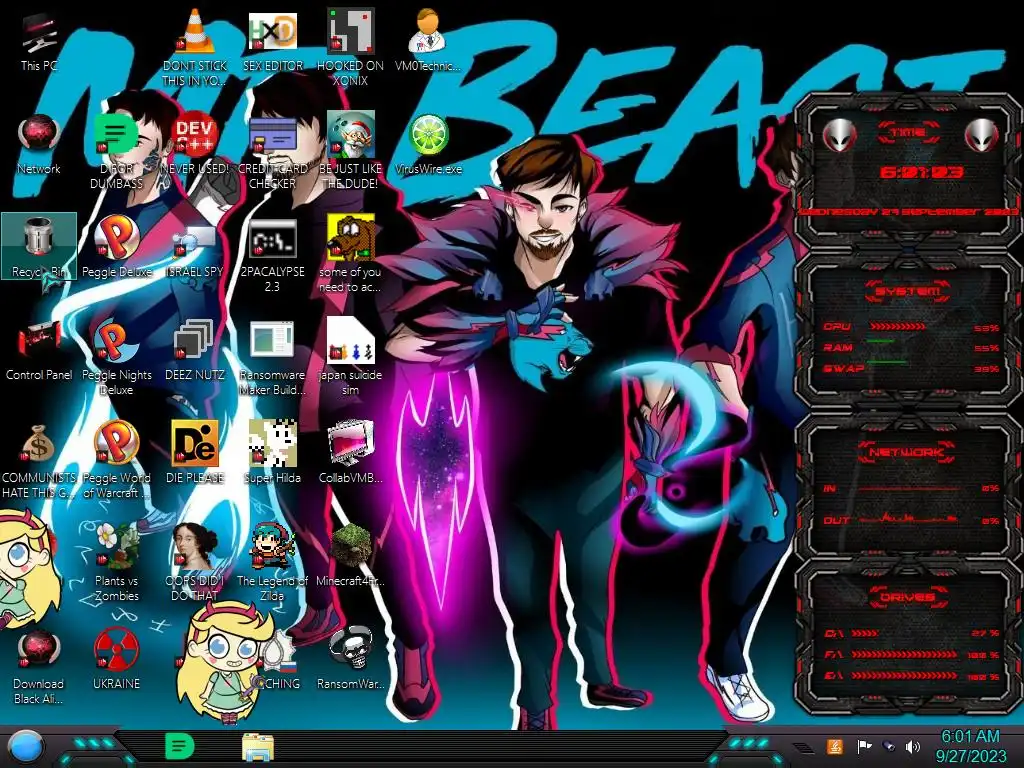Click the left alien head on the Time widget

pyautogui.click(x=839, y=136)
